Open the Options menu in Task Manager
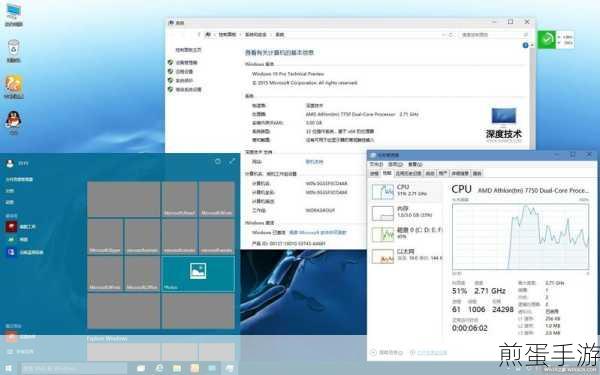Image resolution: width=600 pixels, height=375 pixels. [395, 164]
